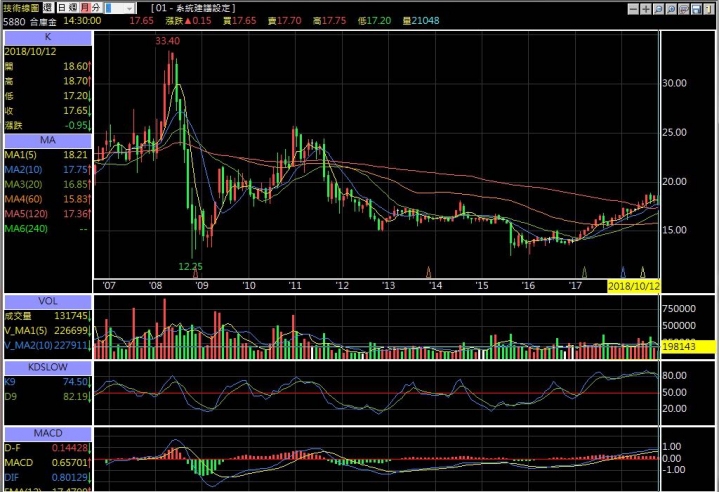The width and height of the screenshot is (720, 492).
Task: Click the V_MA2(10) row
Action: (x=48, y=345)
